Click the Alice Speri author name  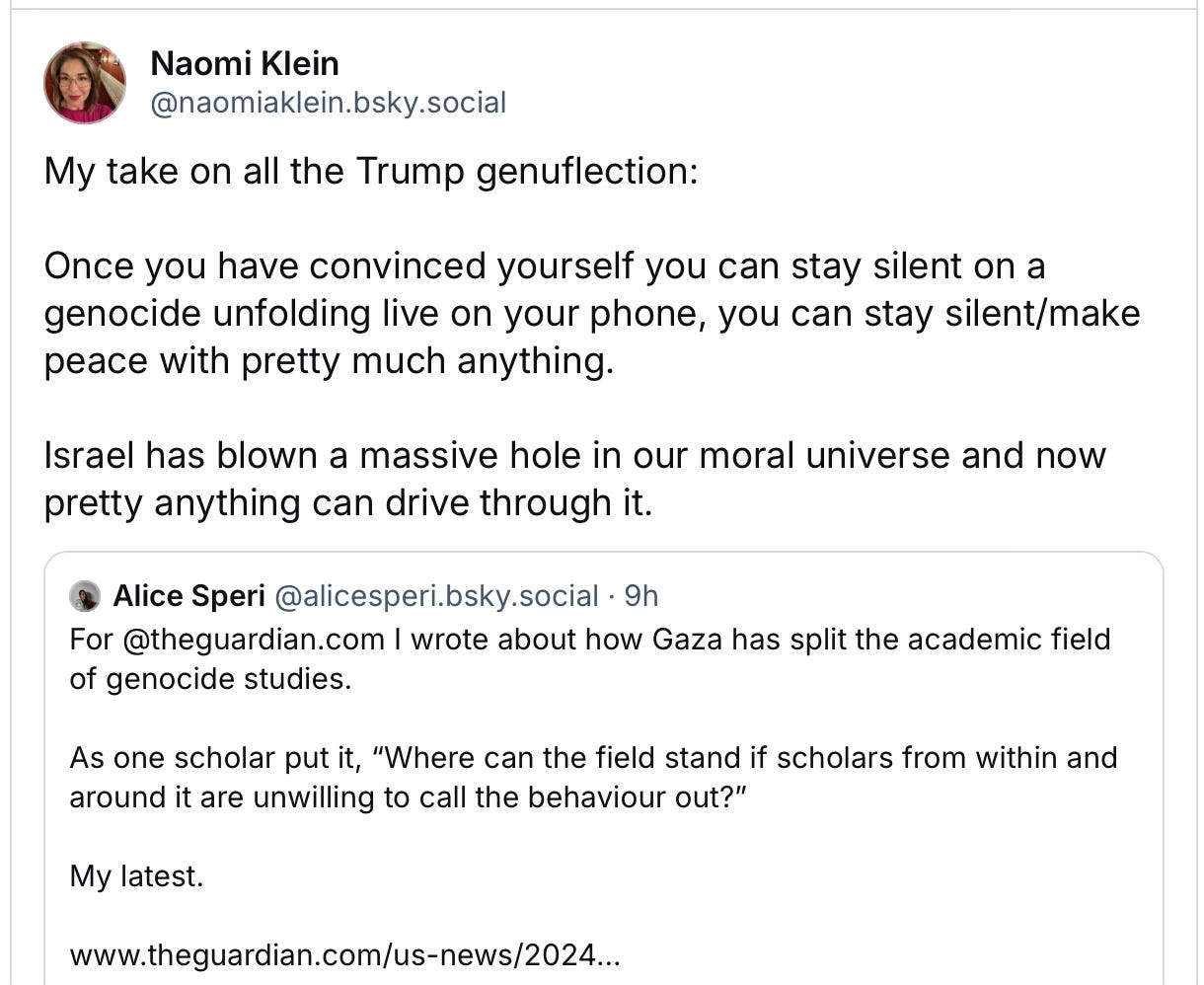coord(189,596)
